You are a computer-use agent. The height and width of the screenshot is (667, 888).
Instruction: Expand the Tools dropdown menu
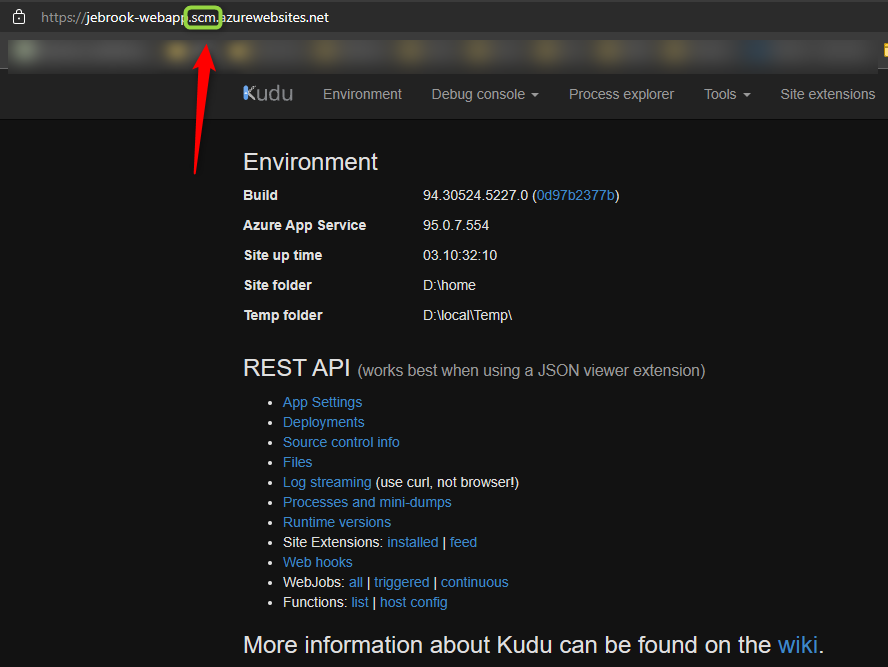pos(726,94)
